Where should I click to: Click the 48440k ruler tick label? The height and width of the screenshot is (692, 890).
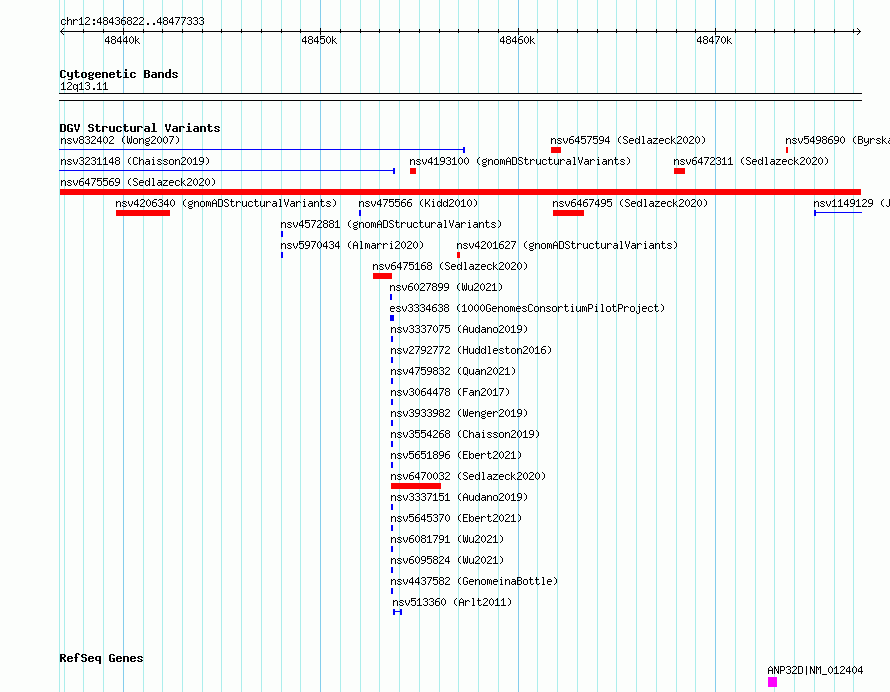[x=122, y=40]
